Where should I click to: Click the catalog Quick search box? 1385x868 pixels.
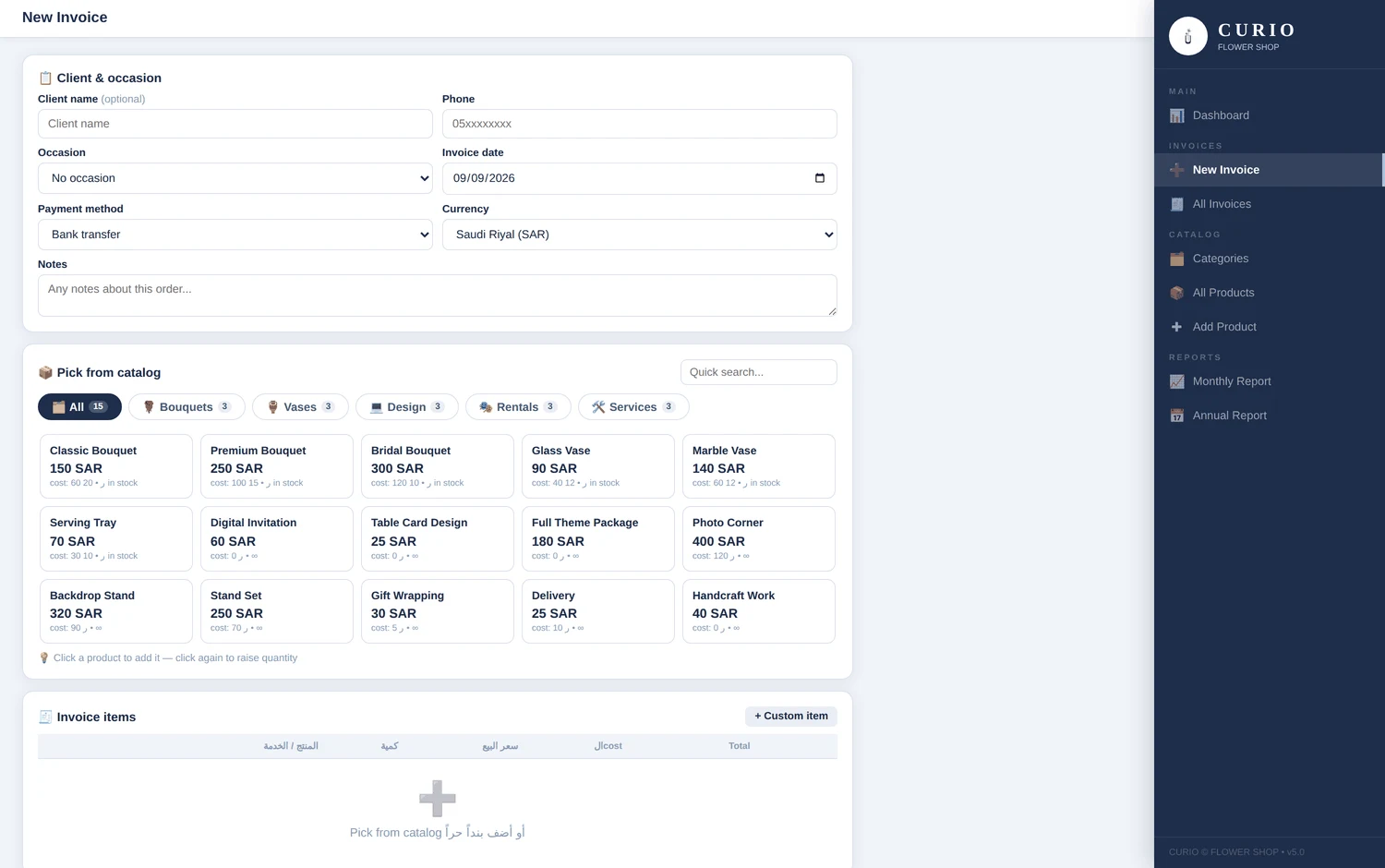point(759,372)
